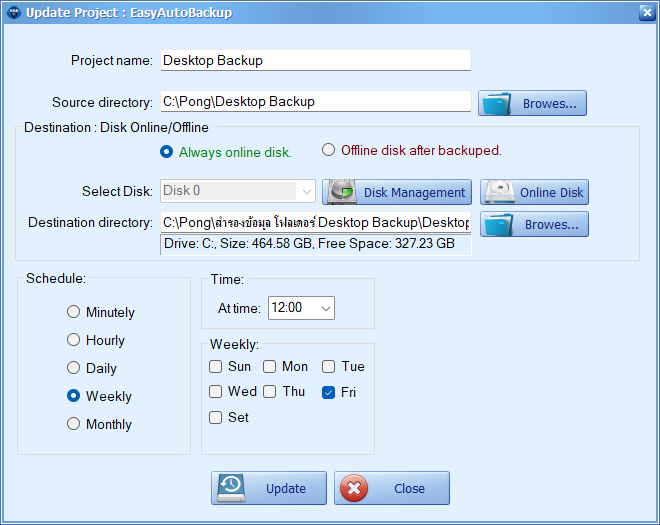The height and width of the screenshot is (525, 660).
Task: Uncheck the Fri checkbox
Action: pyautogui.click(x=328, y=392)
